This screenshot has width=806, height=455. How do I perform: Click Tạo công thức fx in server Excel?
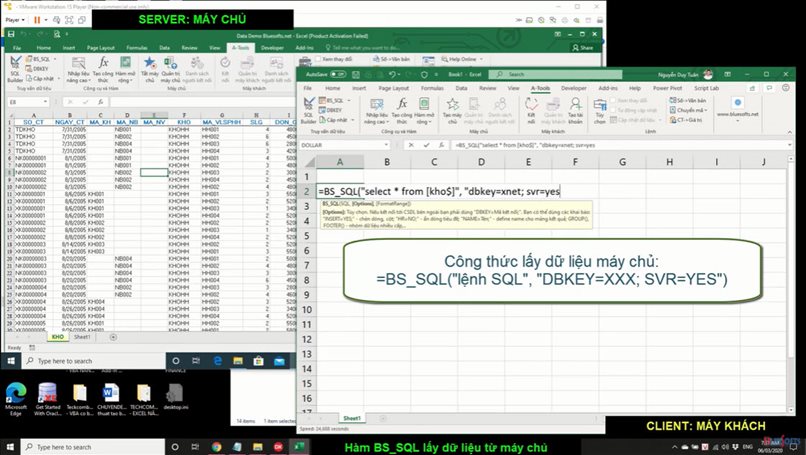[x=103, y=69]
